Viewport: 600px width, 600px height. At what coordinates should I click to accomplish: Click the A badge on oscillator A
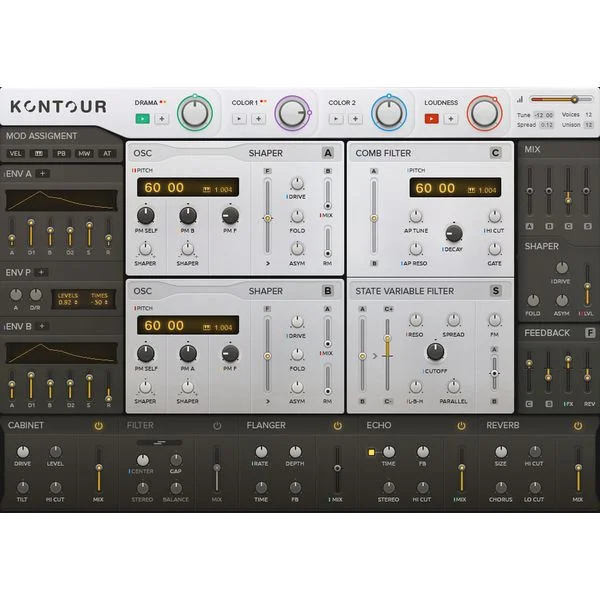pyautogui.click(x=328, y=153)
